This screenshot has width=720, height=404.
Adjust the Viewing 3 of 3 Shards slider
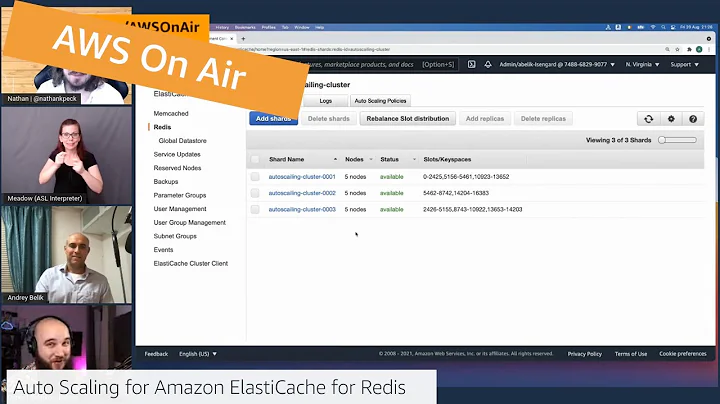[677, 140]
